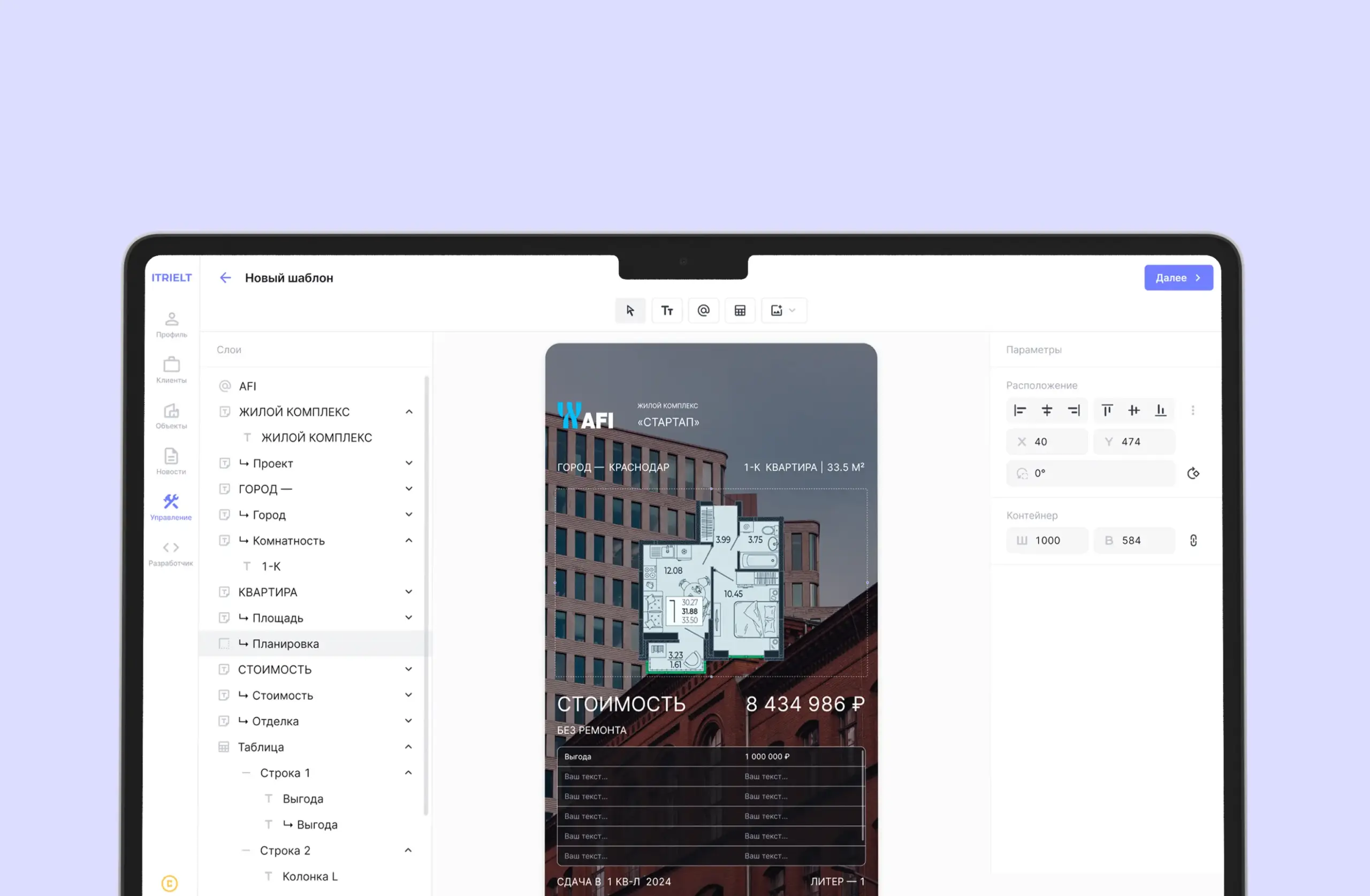The image size is (1370, 896).
Task: Expand the СТОИМОСТЬ layer
Action: pos(409,670)
